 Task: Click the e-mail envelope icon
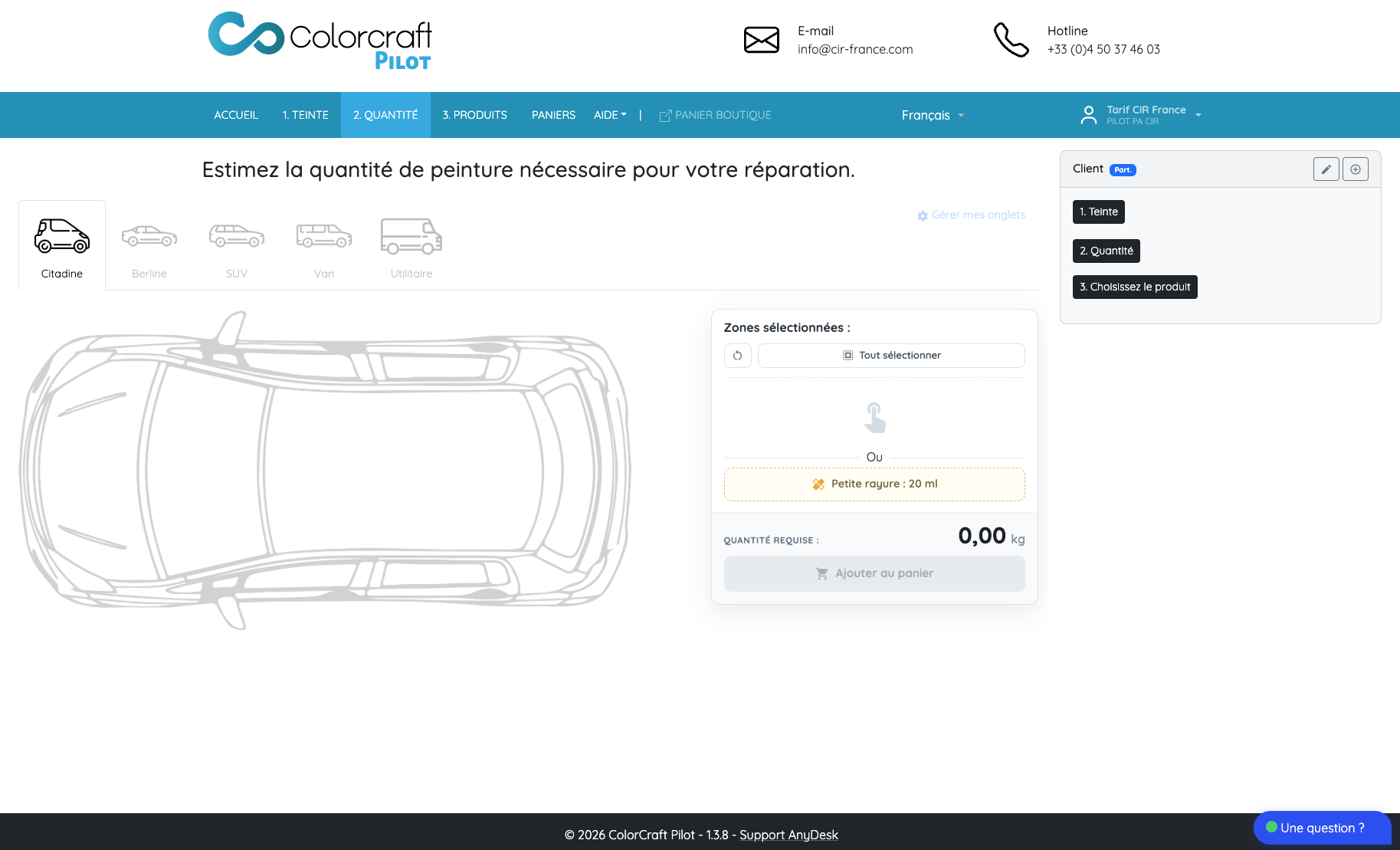click(x=762, y=40)
